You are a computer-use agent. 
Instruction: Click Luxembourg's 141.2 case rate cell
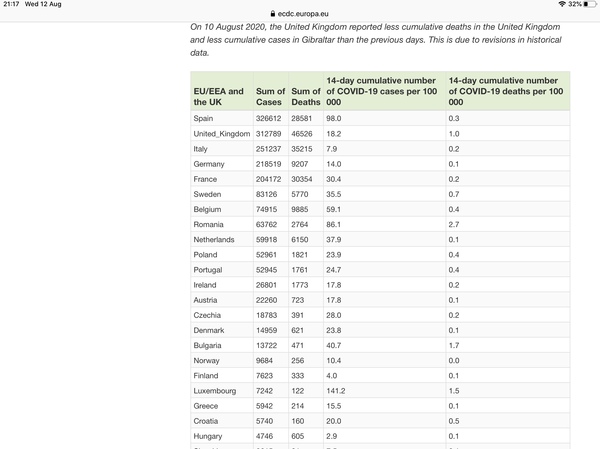[385, 391]
